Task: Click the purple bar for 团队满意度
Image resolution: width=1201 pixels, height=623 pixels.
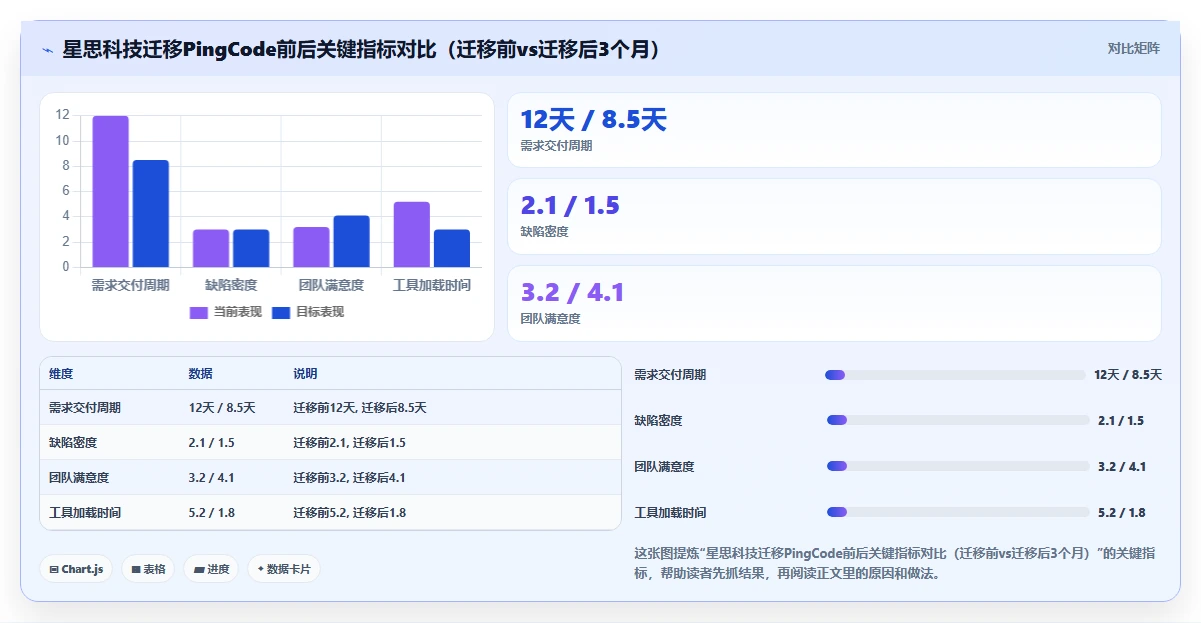Action: [x=311, y=247]
